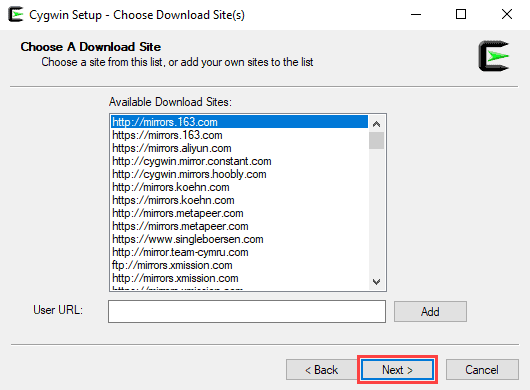
Task: Add the user URL via Add button
Action: [x=430, y=312]
